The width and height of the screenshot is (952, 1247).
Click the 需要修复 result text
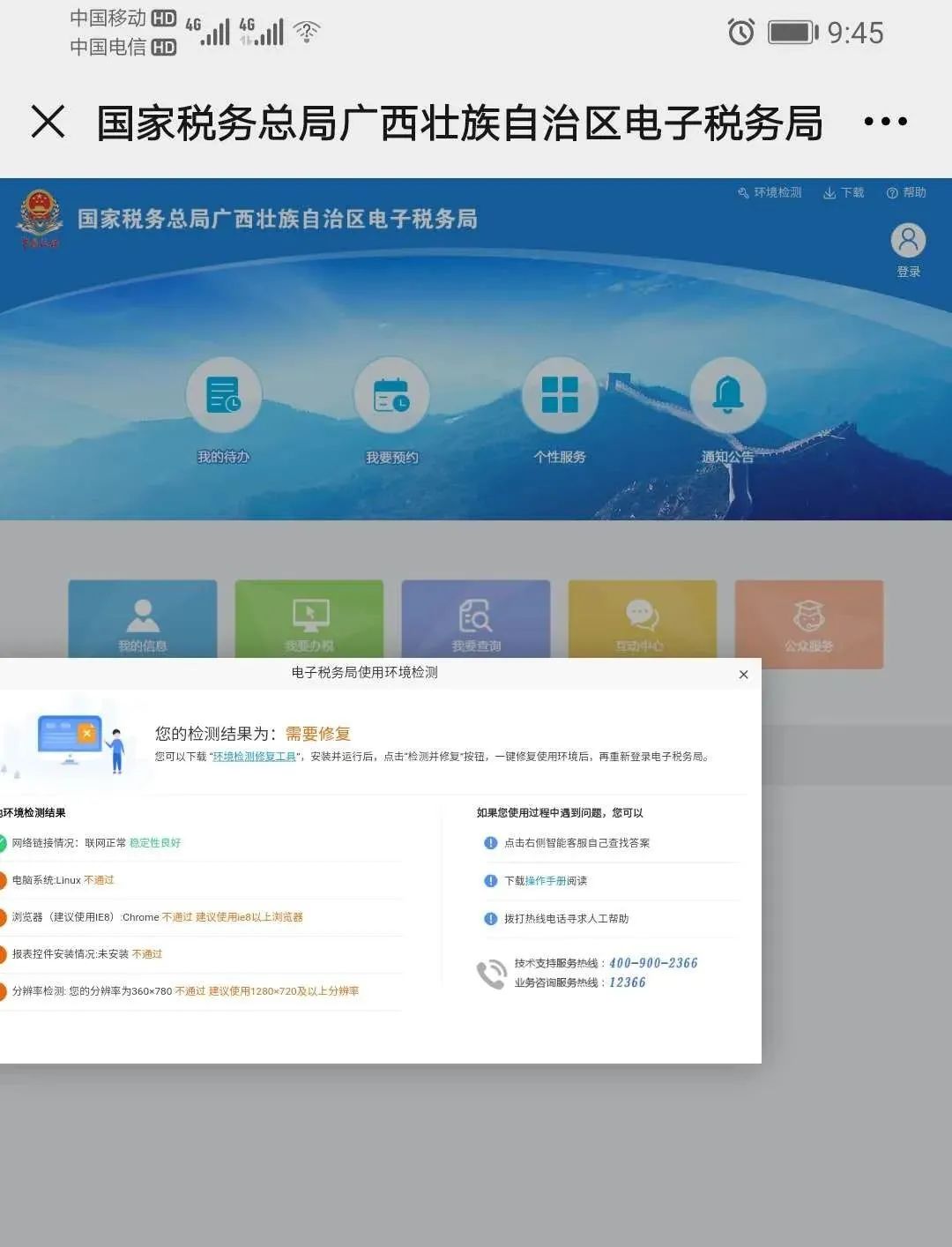pos(318,734)
